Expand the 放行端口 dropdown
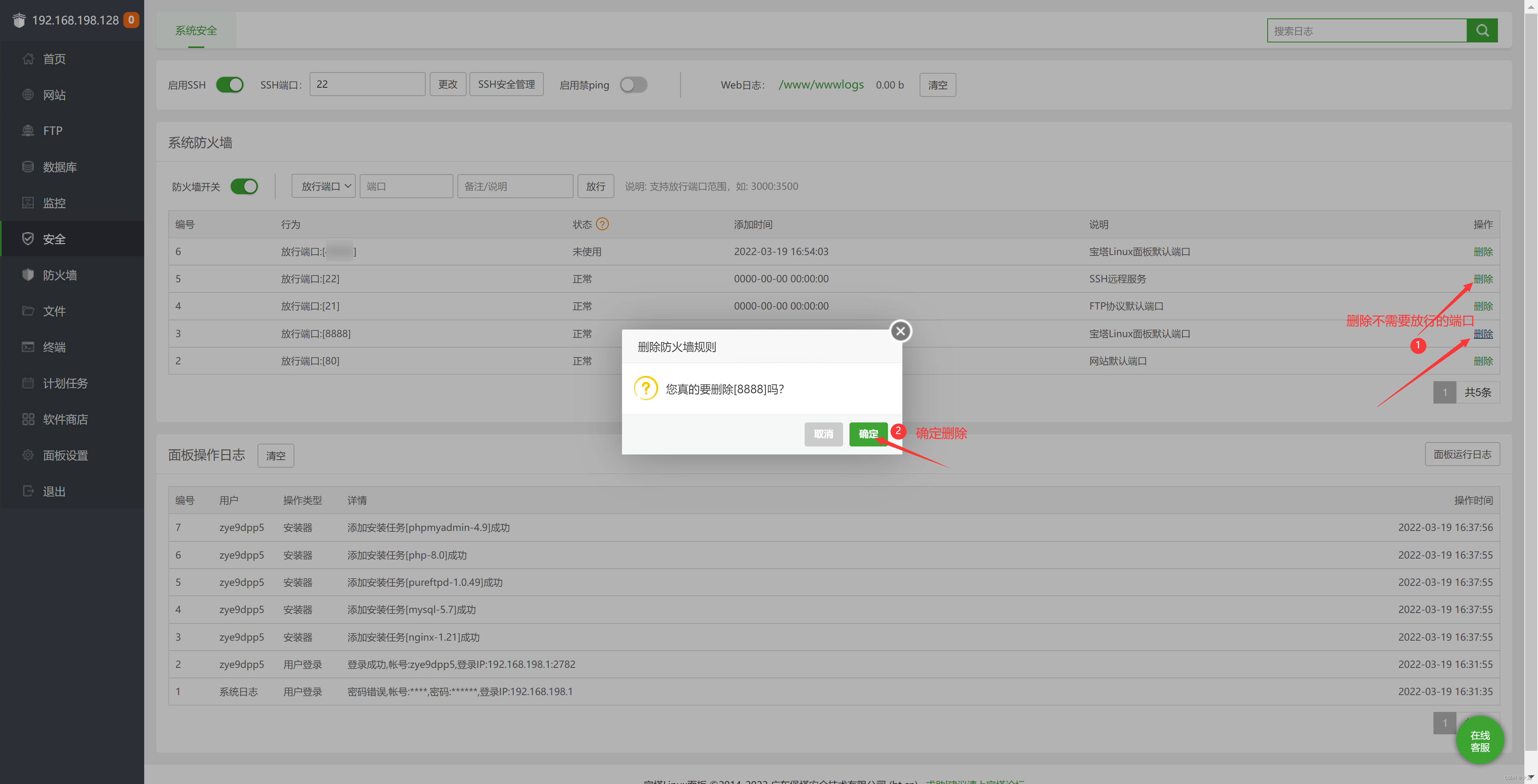Image resolution: width=1538 pixels, height=784 pixels. point(324,186)
